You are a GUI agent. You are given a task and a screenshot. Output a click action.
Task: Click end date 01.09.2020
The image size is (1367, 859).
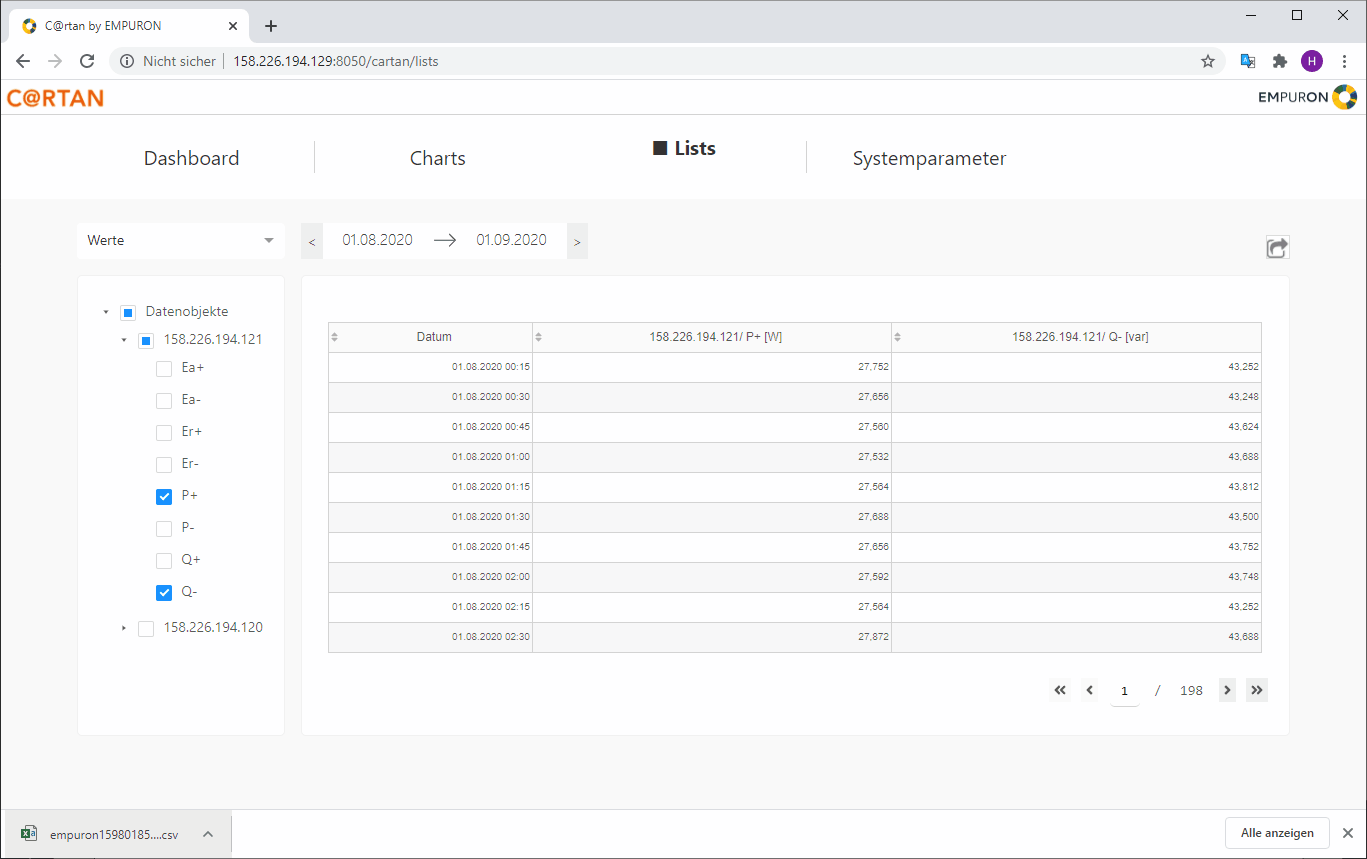coord(511,240)
